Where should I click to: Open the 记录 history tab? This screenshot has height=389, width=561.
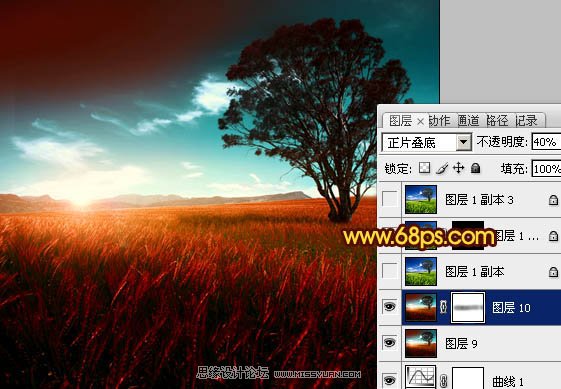click(x=527, y=121)
